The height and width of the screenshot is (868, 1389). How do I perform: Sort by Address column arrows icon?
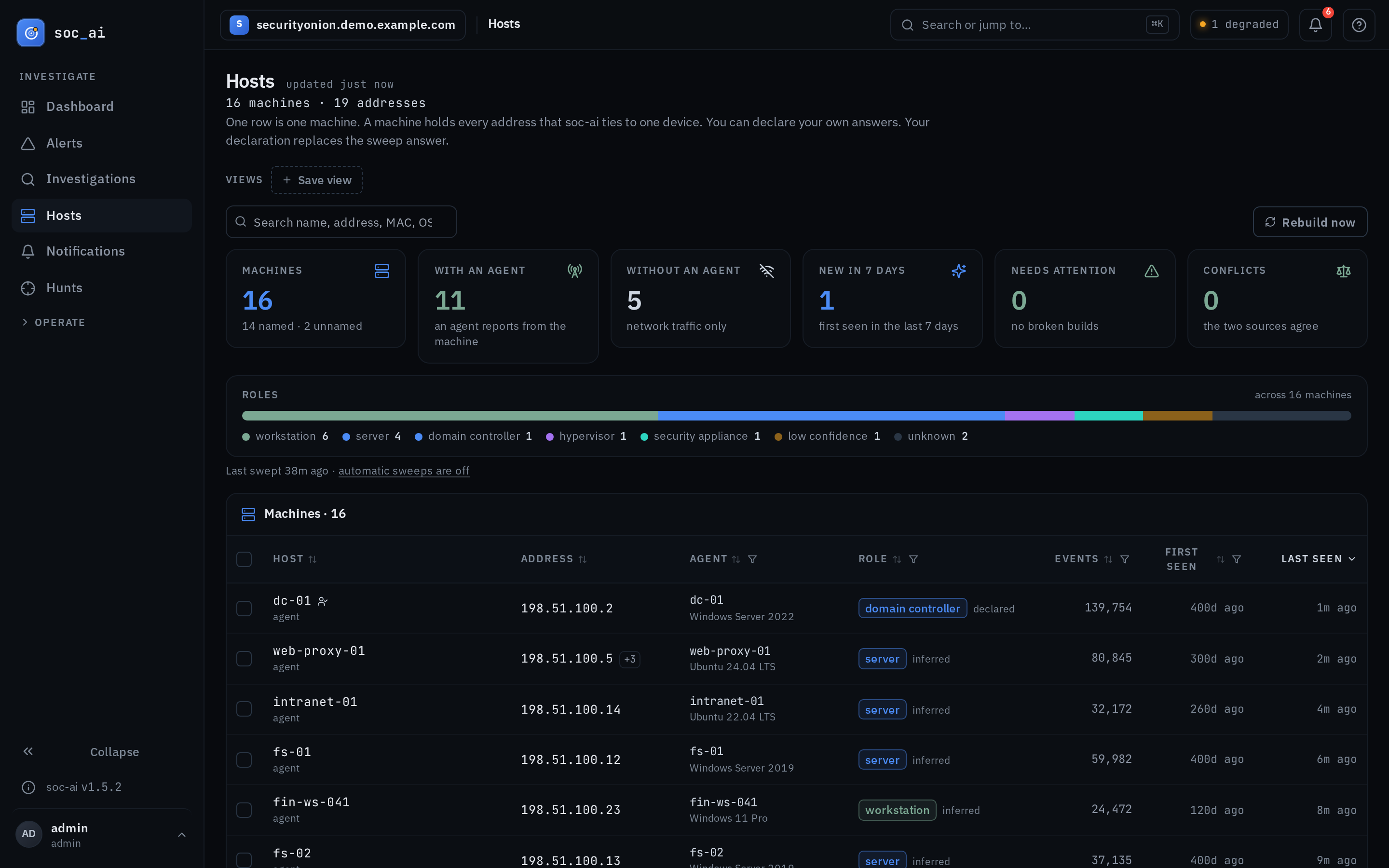pos(583,559)
